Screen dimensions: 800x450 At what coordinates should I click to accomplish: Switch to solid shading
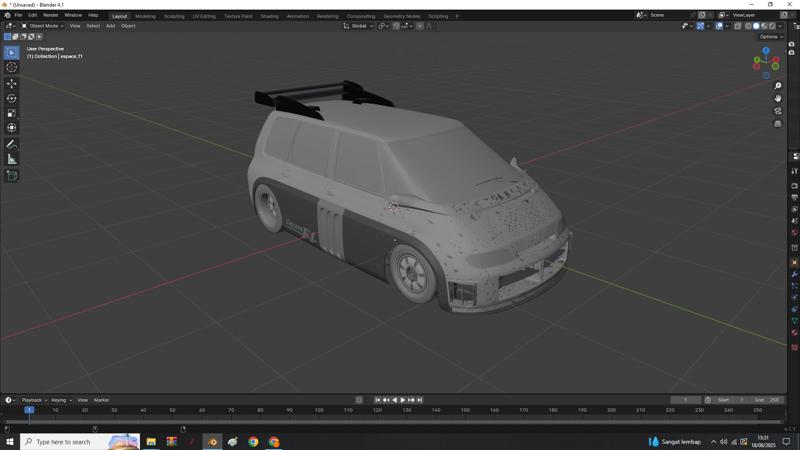pyautogui.click(x=756, y=26)
